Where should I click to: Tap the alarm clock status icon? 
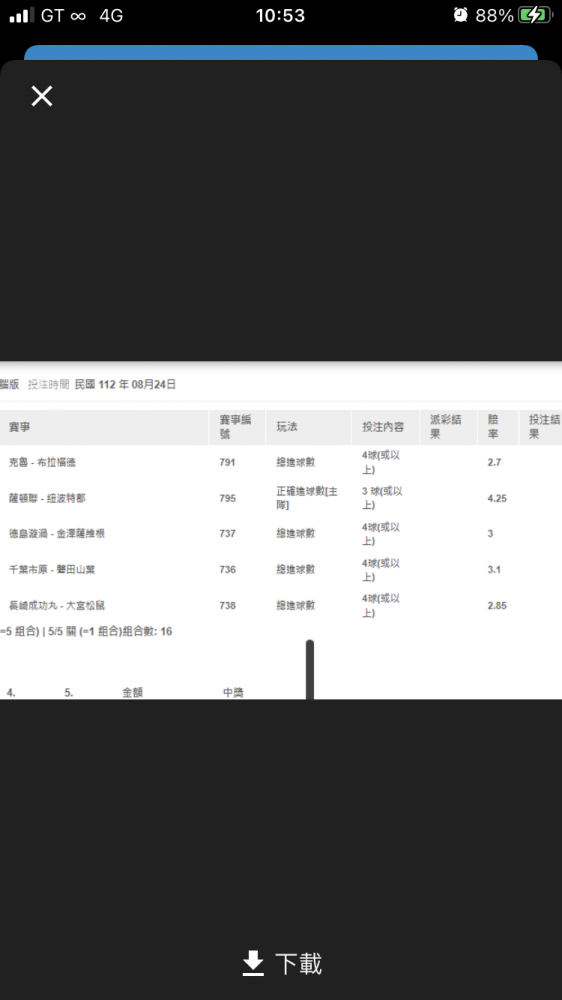pos(461,15)
